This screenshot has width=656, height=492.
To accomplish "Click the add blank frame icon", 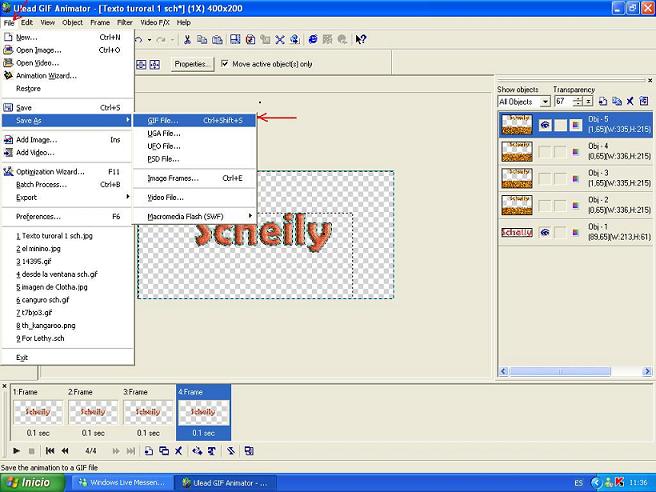I will click(x=149, y=451).
